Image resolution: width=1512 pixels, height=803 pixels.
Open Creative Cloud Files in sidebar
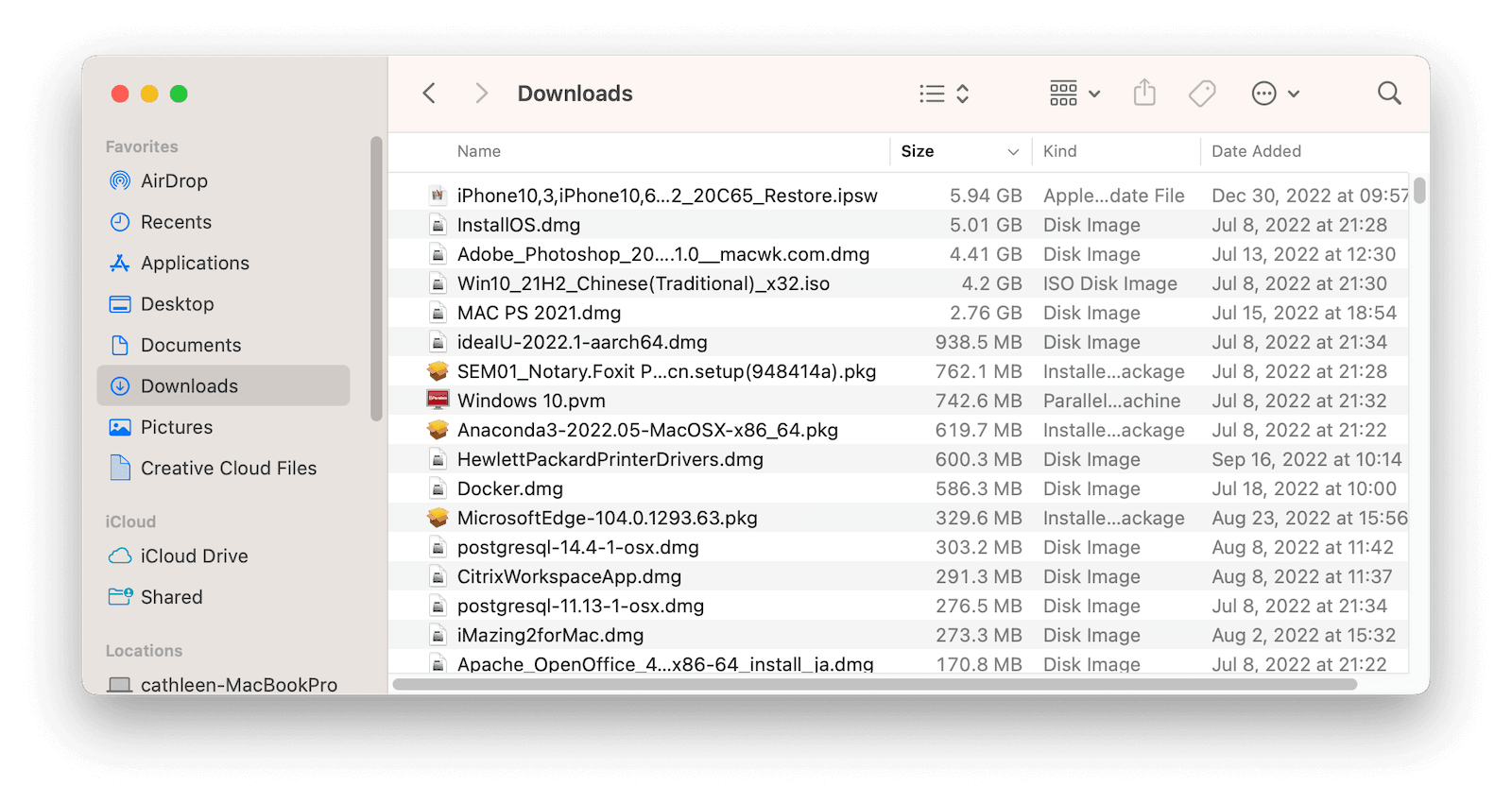pyautogui.click(x=223, y=468)
